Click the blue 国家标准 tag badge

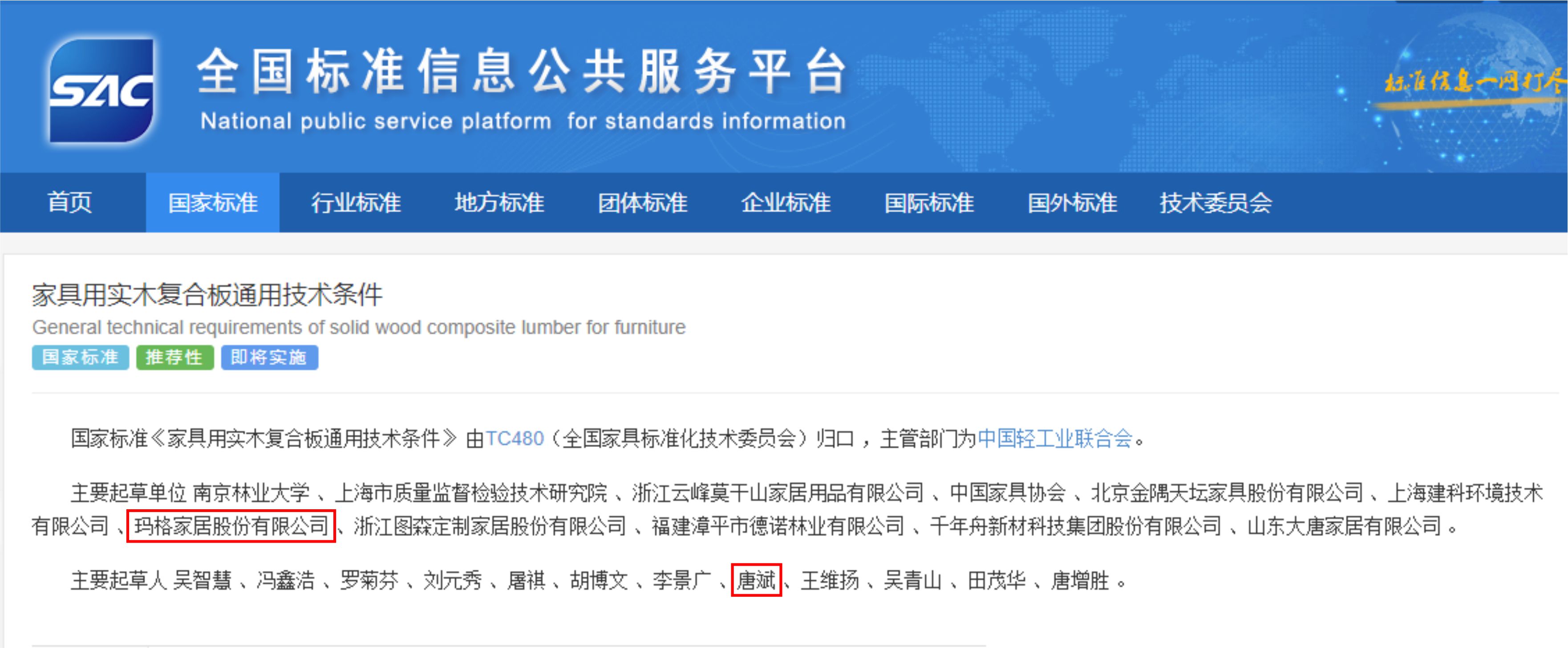coord(81,357)
